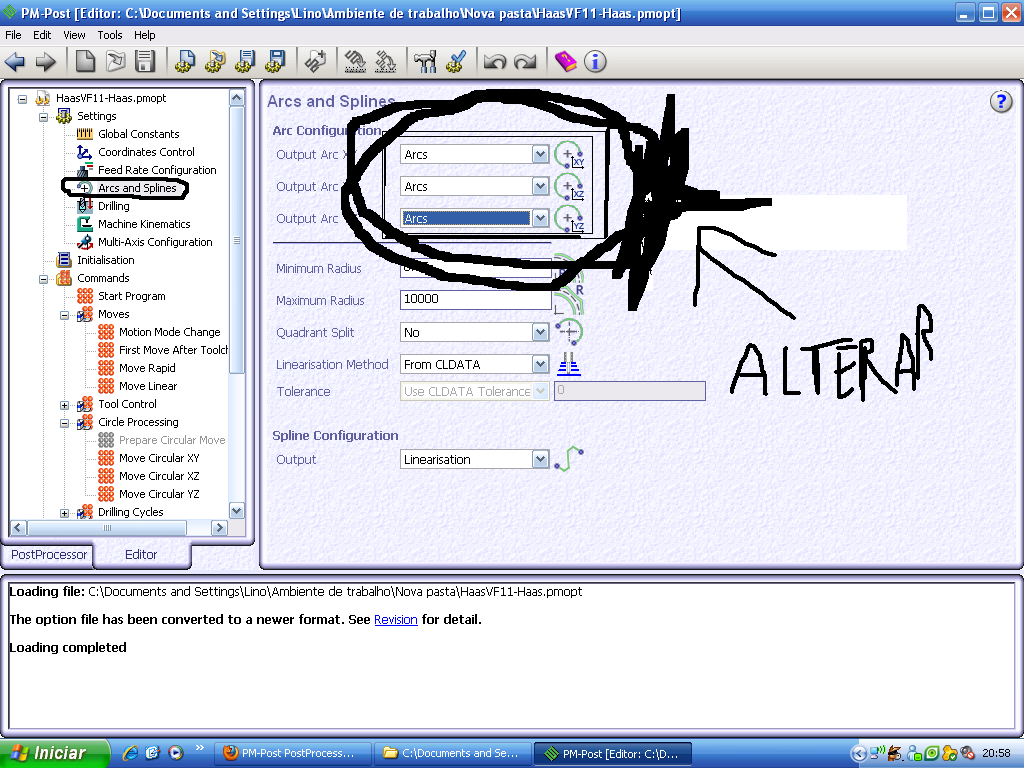Viewport: 1024px width, 768px height.
Task: Click the Save option file gear icon
Action: click(x=246, y=62)
